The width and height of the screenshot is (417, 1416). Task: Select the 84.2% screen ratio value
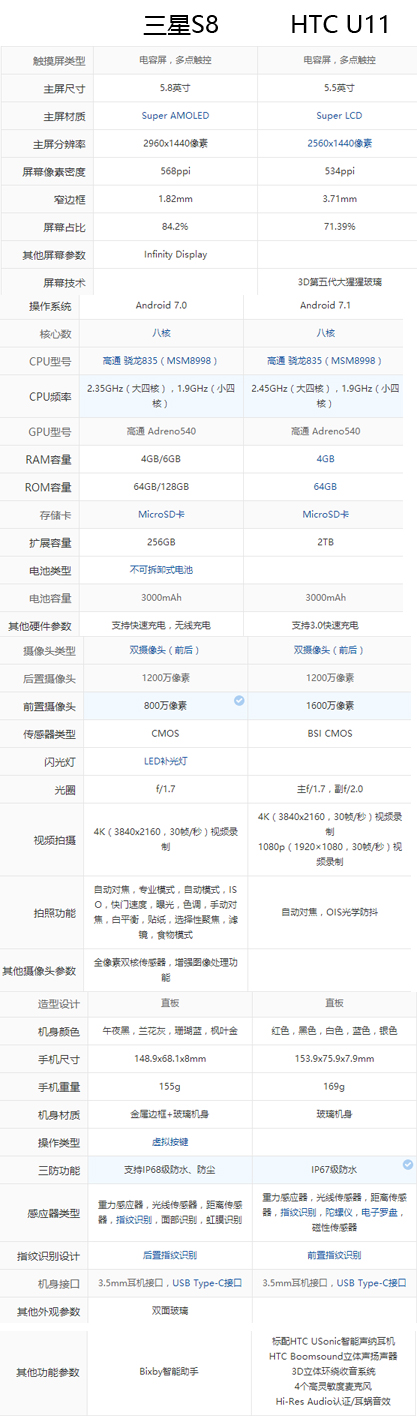176,226
